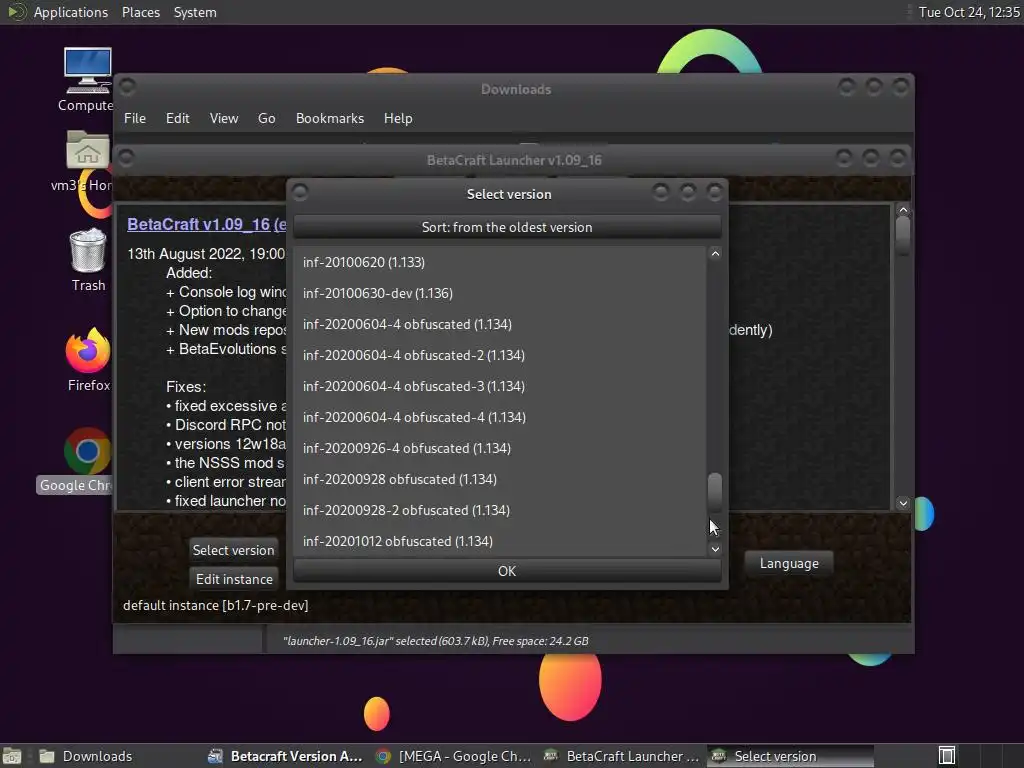
Task: Select inf-20200926-4 obfuscated (1.134)
Action: tap(500, 448)
